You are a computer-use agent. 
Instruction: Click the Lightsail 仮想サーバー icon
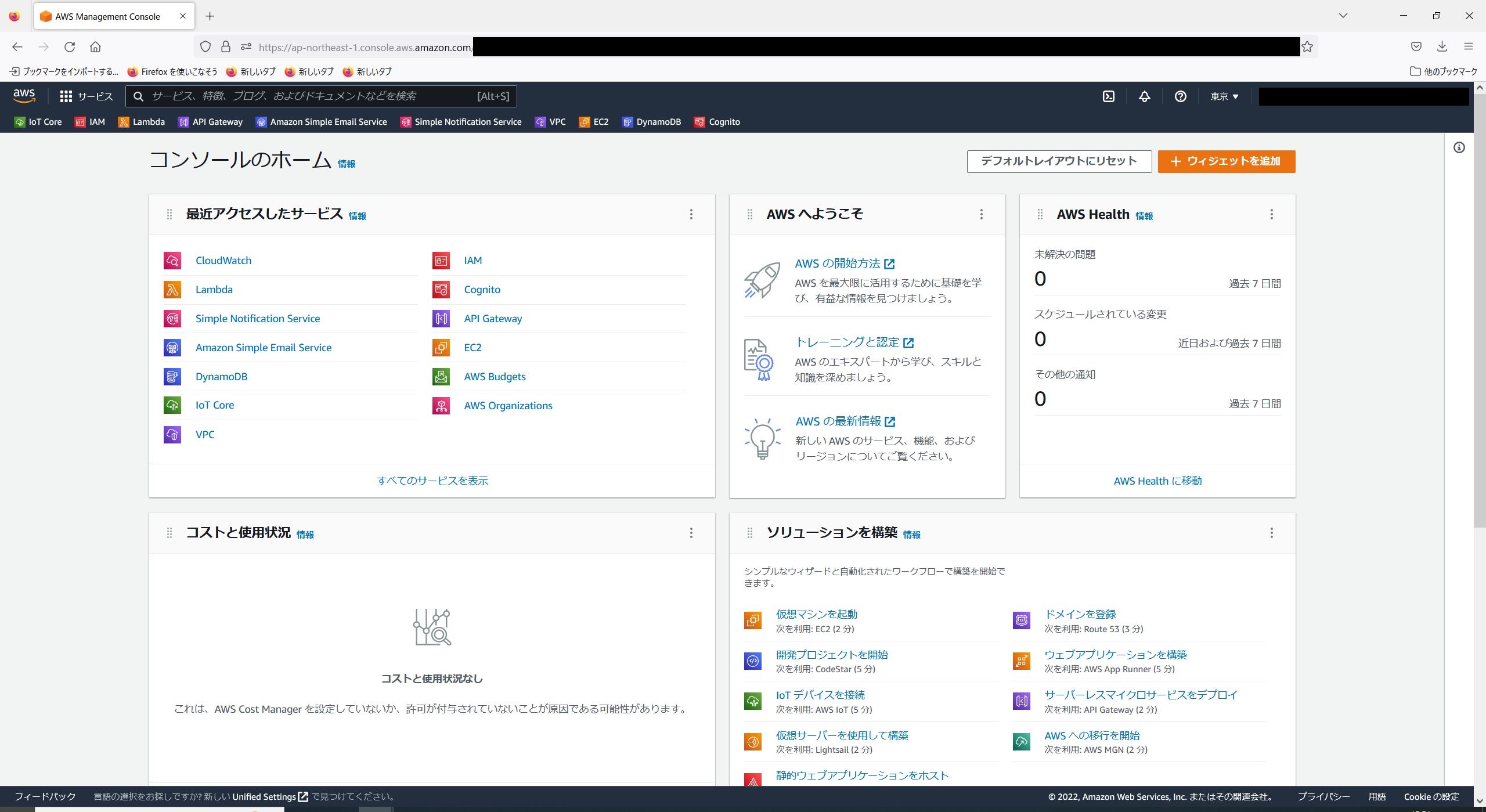click(753, 741)
